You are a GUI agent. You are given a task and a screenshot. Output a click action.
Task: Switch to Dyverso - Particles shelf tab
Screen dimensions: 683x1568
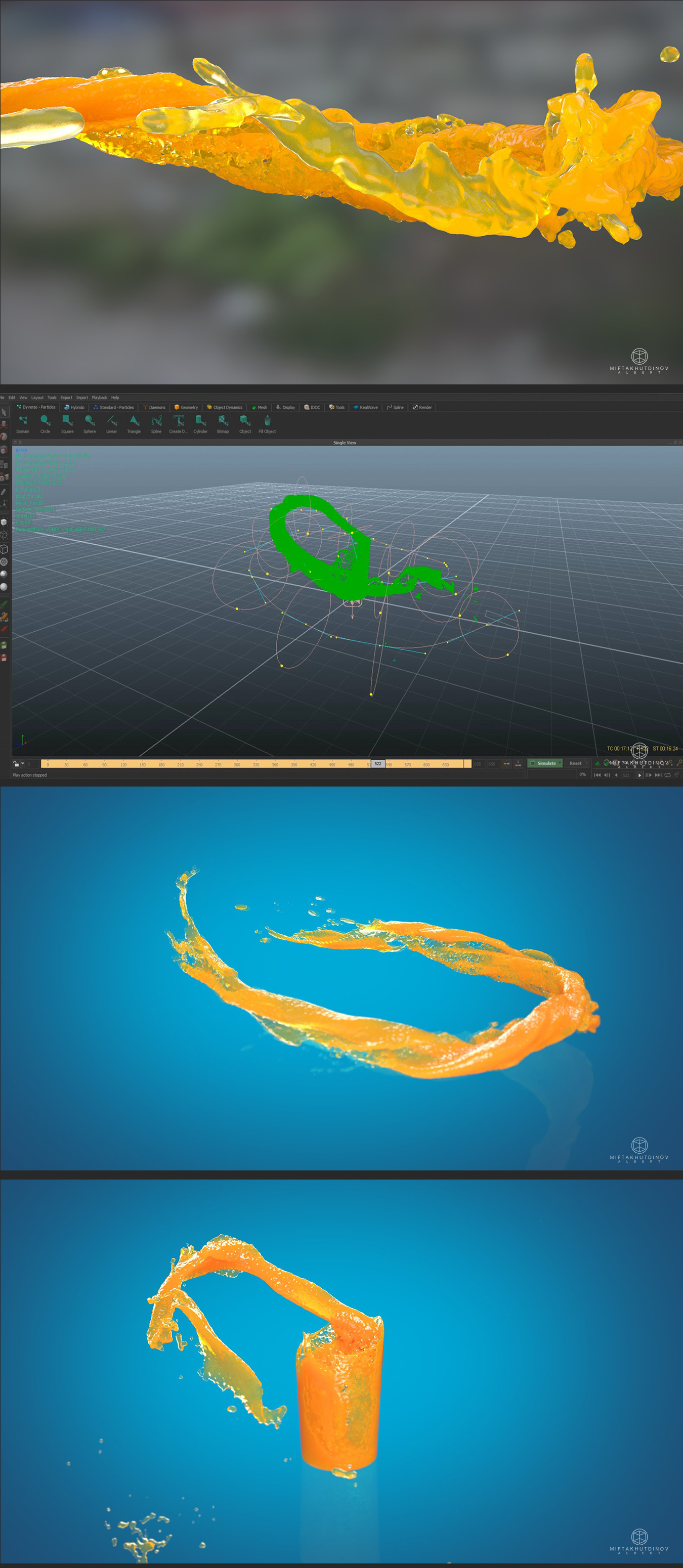pos(36,407)
